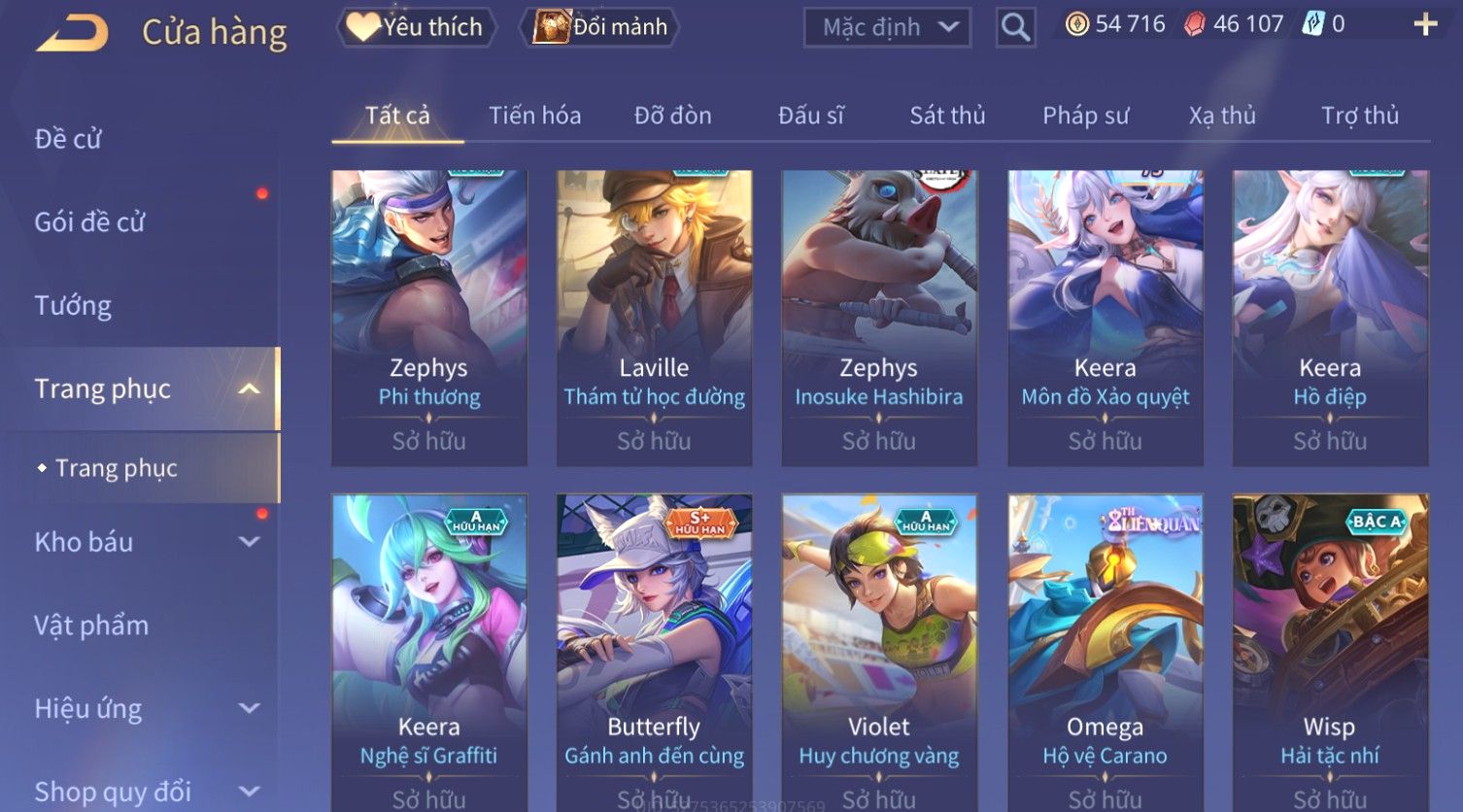Viewport: 1463px width, 812px height.
Task: Collapse the Trang phục sidebar section
Action: coord(250,389)
